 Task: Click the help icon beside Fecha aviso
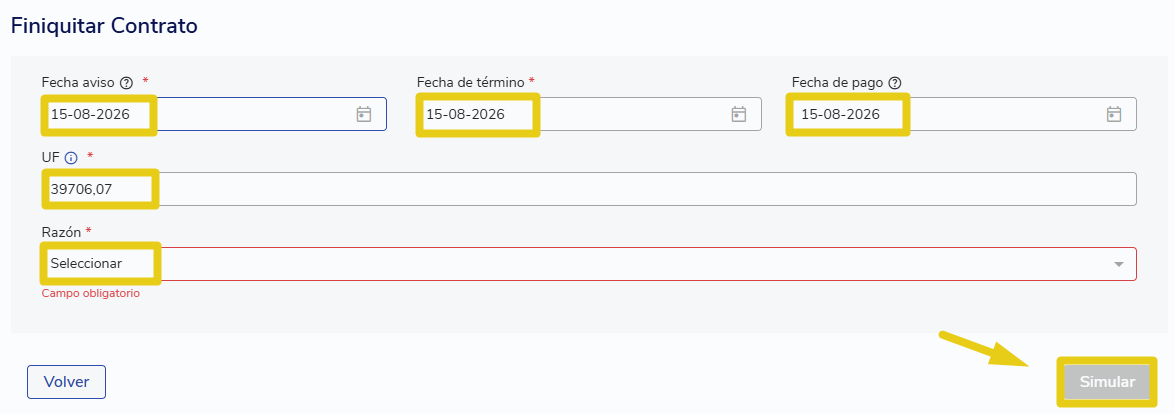[127, 82]
